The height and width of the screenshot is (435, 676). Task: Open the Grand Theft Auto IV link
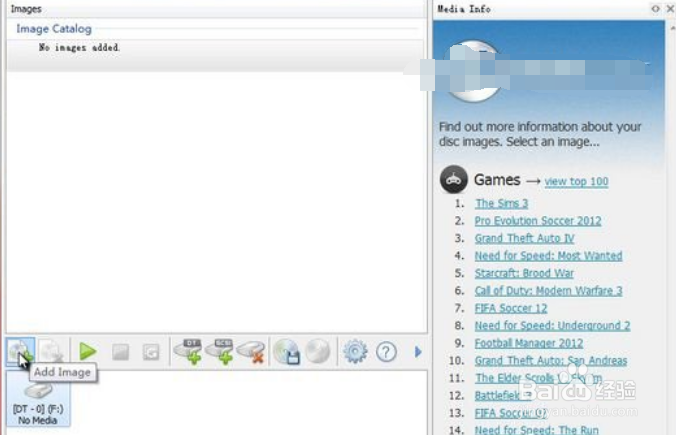pos(525,238)
